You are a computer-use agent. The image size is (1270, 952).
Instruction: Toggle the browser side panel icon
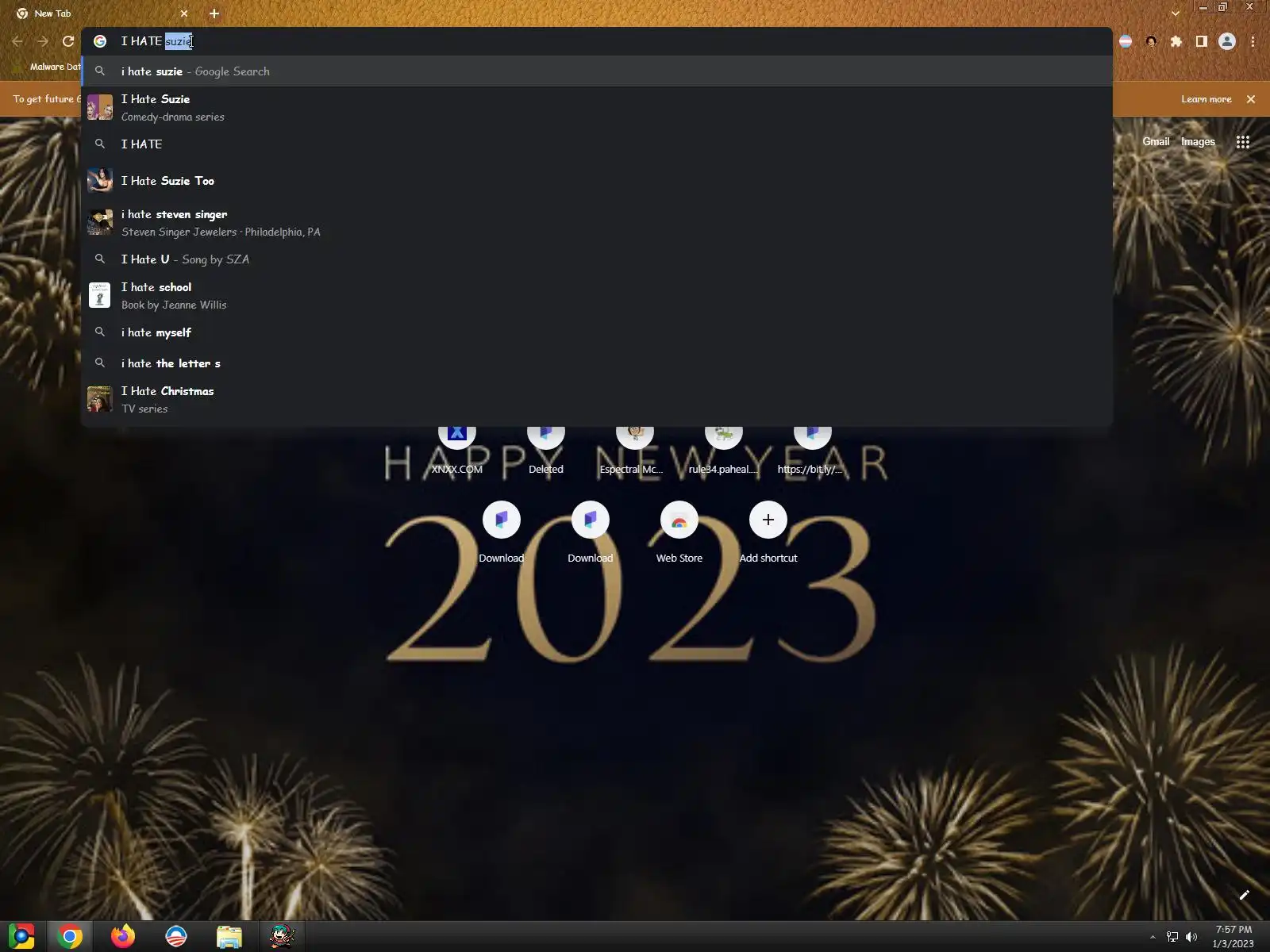(1202, 41)
